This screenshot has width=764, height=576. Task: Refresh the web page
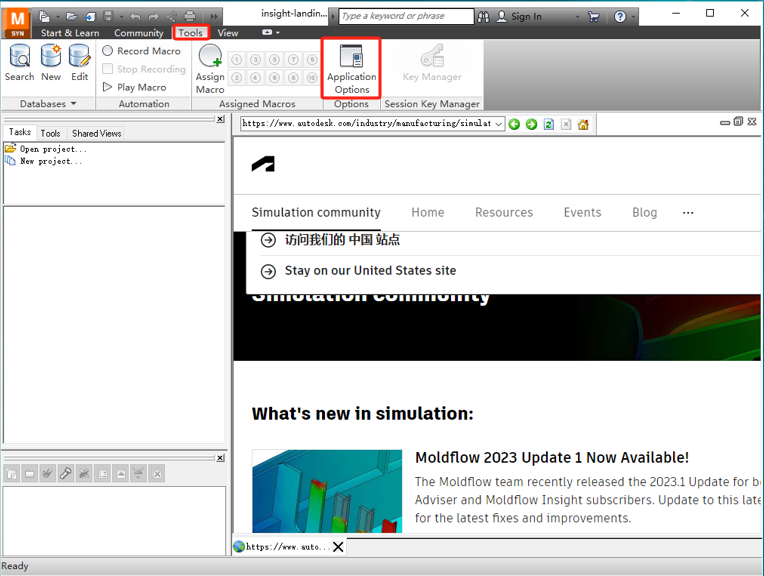[549, 124]
